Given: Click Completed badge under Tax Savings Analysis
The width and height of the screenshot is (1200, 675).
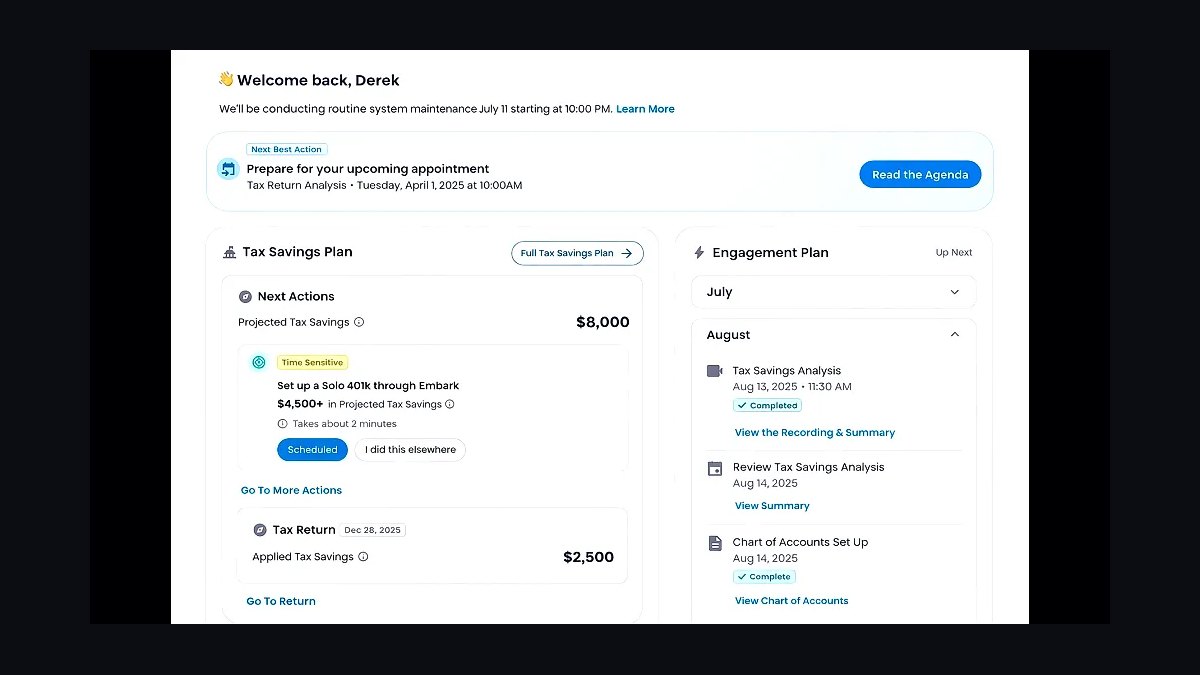Looking at the screenshot, I should pos(767,405).
